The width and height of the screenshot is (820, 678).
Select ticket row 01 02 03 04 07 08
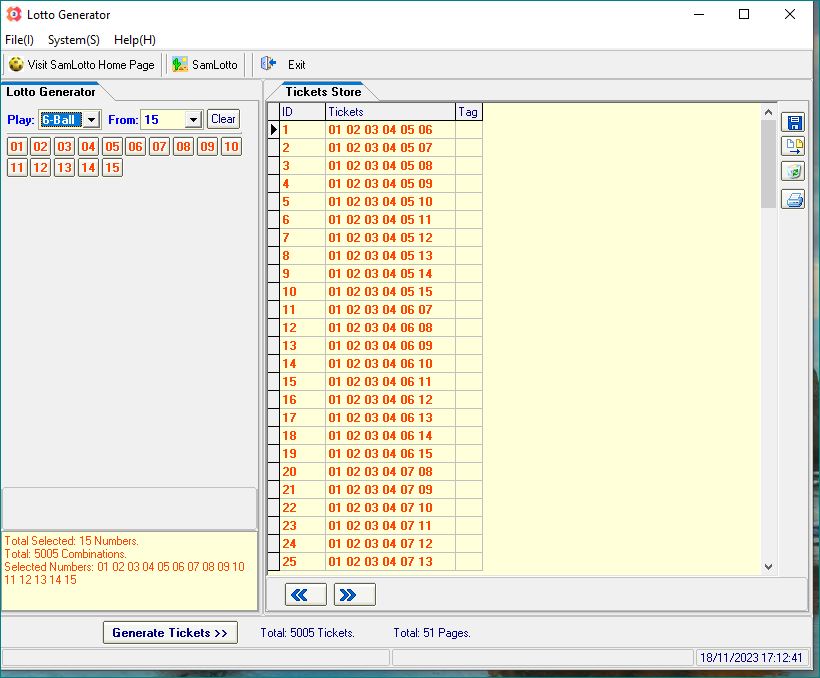coord(380,472)
